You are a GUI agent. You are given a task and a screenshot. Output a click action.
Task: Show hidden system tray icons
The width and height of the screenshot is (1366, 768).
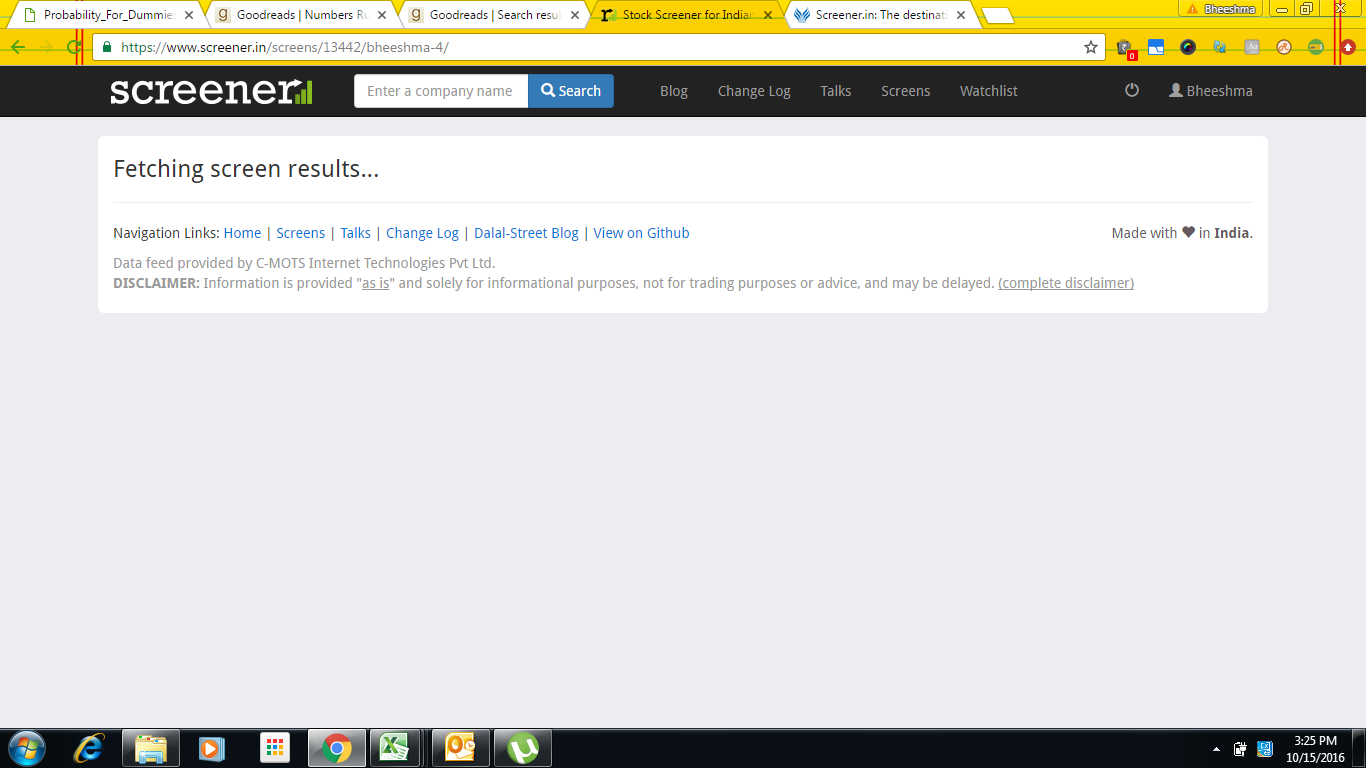tap(1216, 749)
